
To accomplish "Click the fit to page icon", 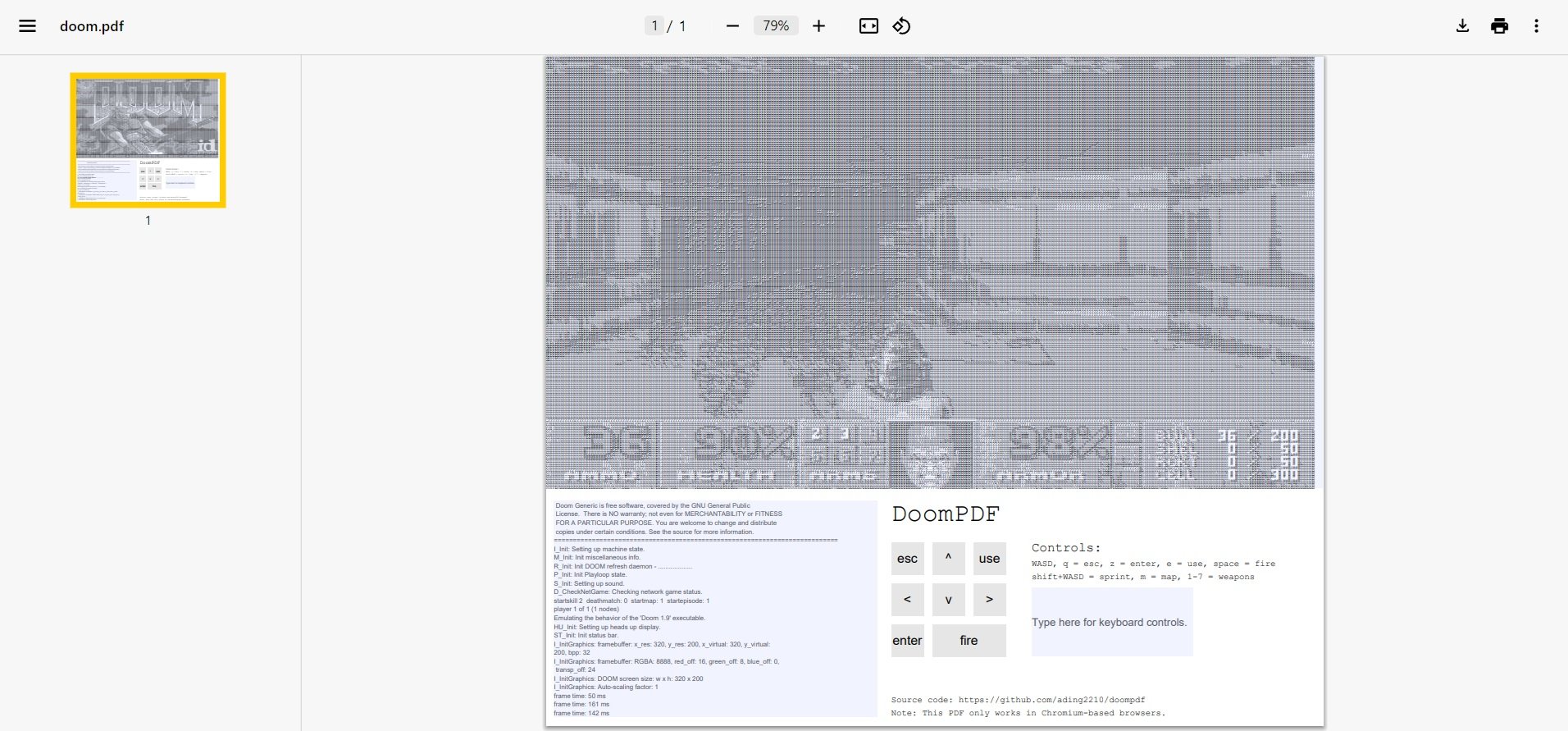I will [868, 26].
